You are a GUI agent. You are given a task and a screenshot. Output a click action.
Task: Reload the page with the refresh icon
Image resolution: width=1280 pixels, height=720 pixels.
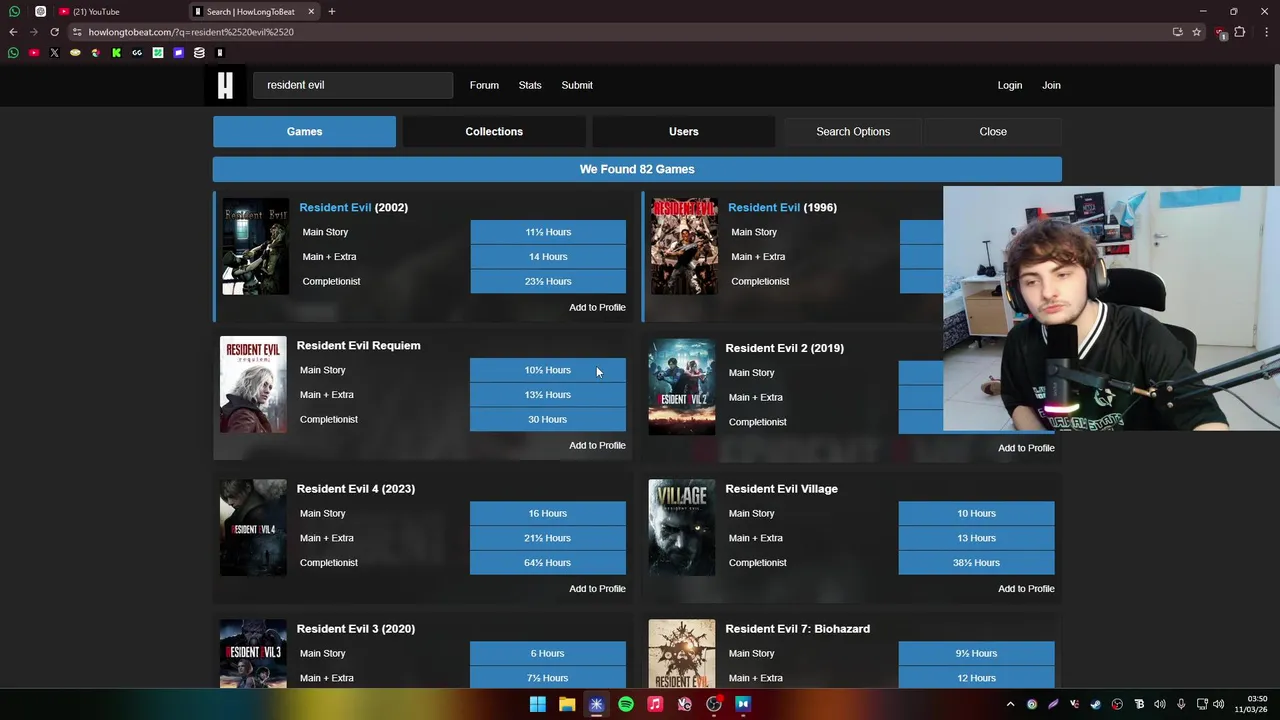point(54,32)
